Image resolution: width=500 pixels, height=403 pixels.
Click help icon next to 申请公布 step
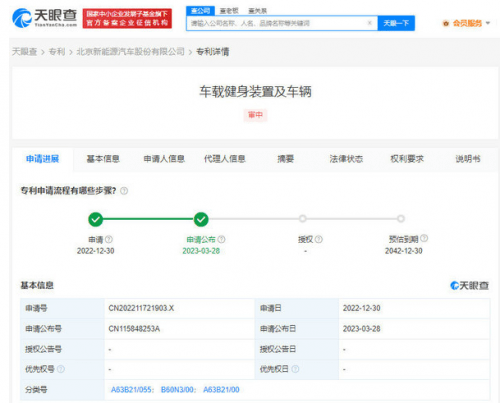(x=221, y=239)
